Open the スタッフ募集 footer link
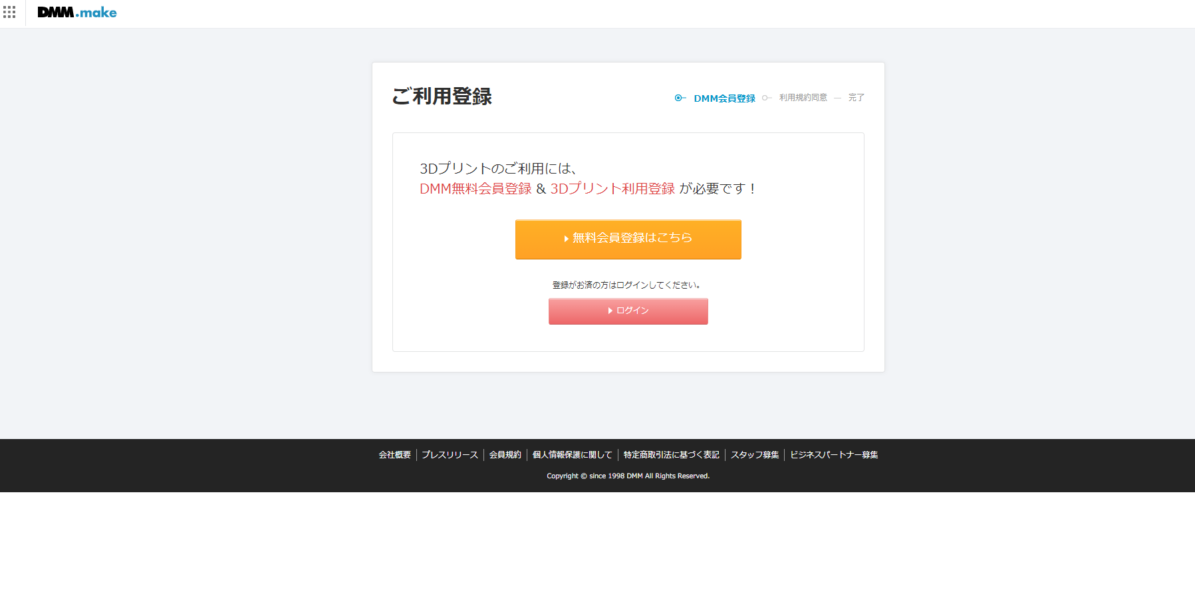Viewport: 1195px width, 600px height. [754, 455]
